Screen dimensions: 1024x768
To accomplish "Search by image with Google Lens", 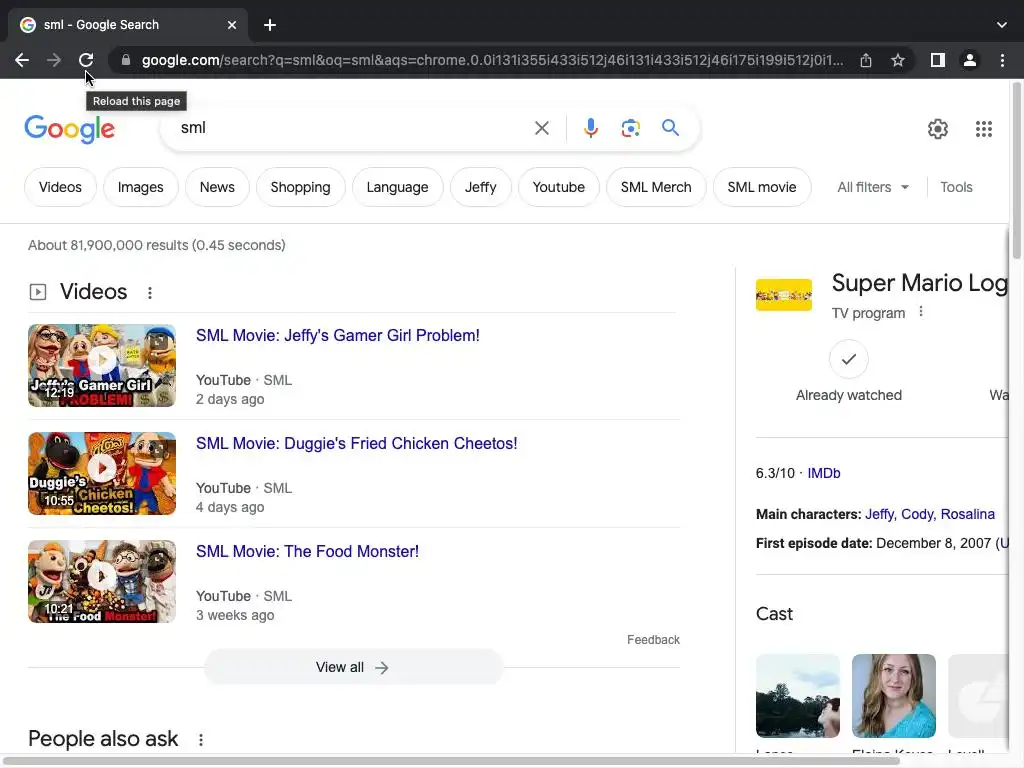I will [x=630, y=128].
